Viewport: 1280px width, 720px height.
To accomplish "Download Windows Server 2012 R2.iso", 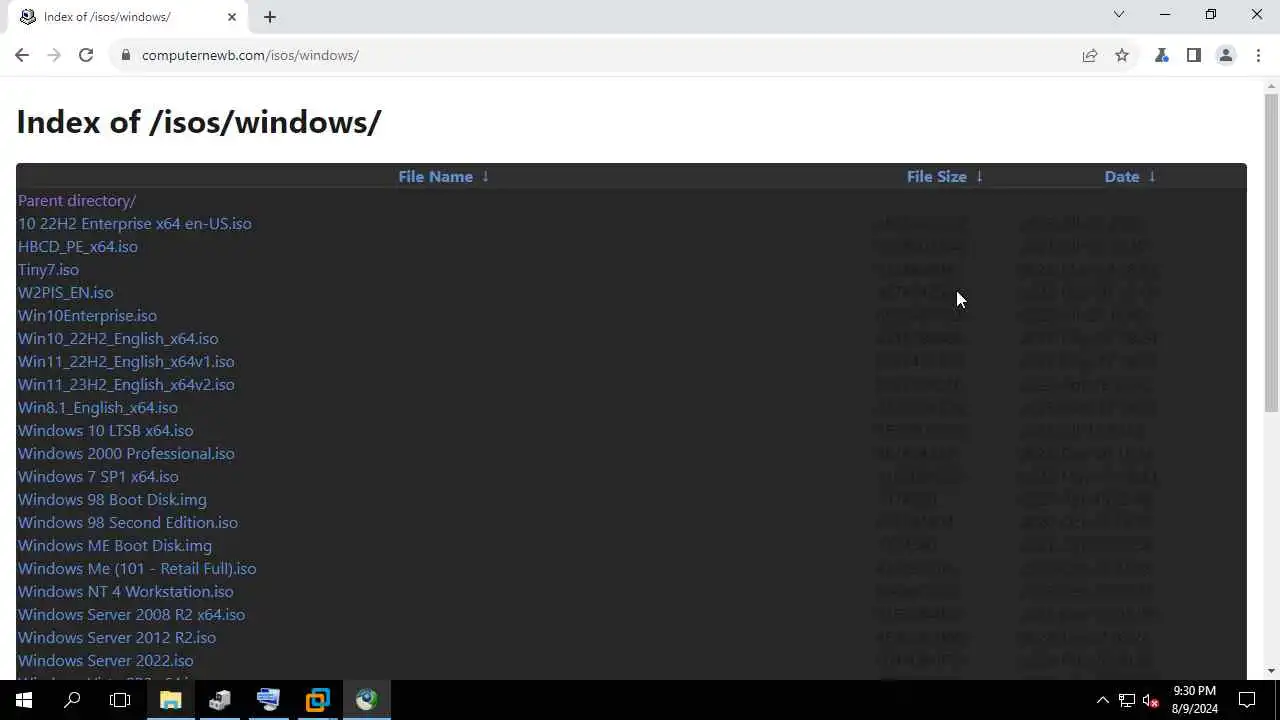I will (x=117, y=637).
